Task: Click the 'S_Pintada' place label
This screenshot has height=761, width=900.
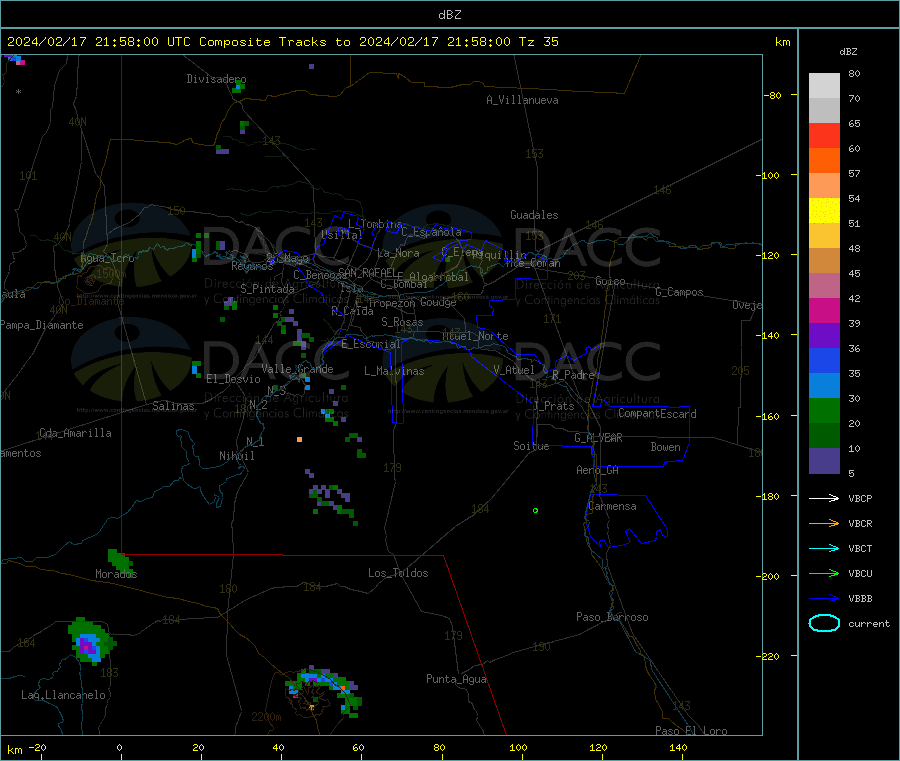Action: click(267, 289)
